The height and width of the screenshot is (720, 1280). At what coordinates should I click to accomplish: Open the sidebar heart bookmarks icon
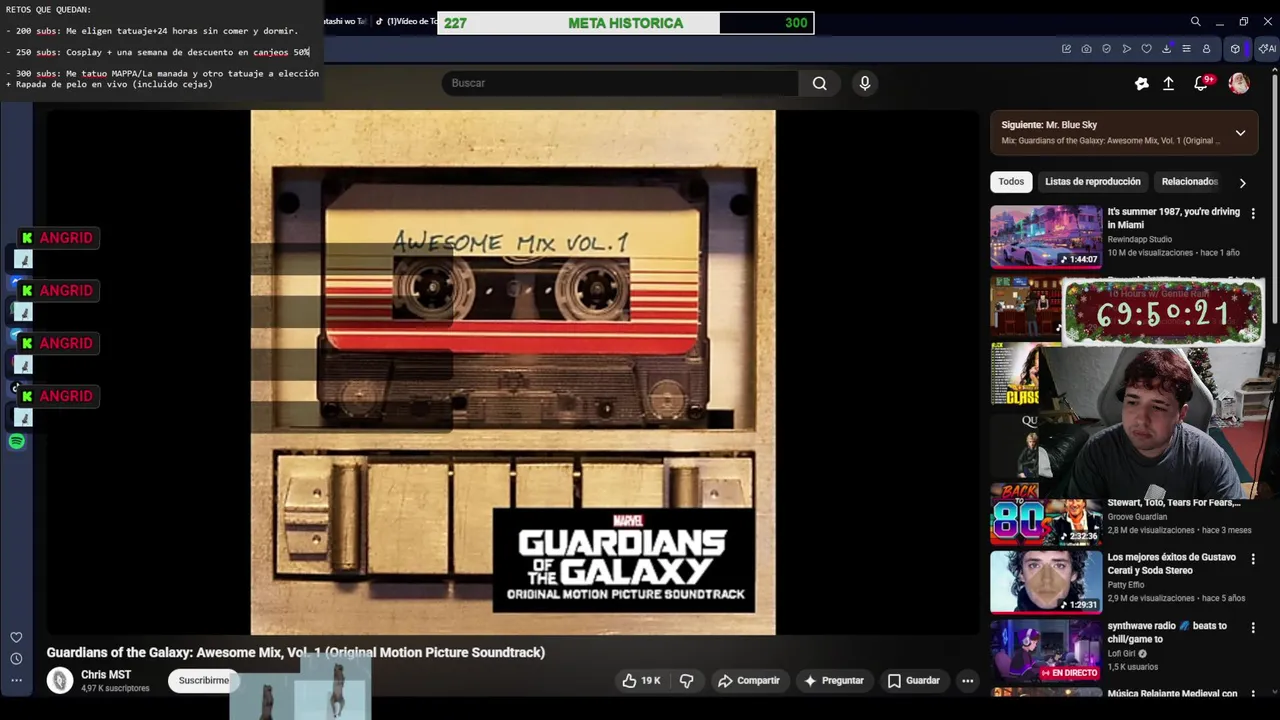click(16, 637)
